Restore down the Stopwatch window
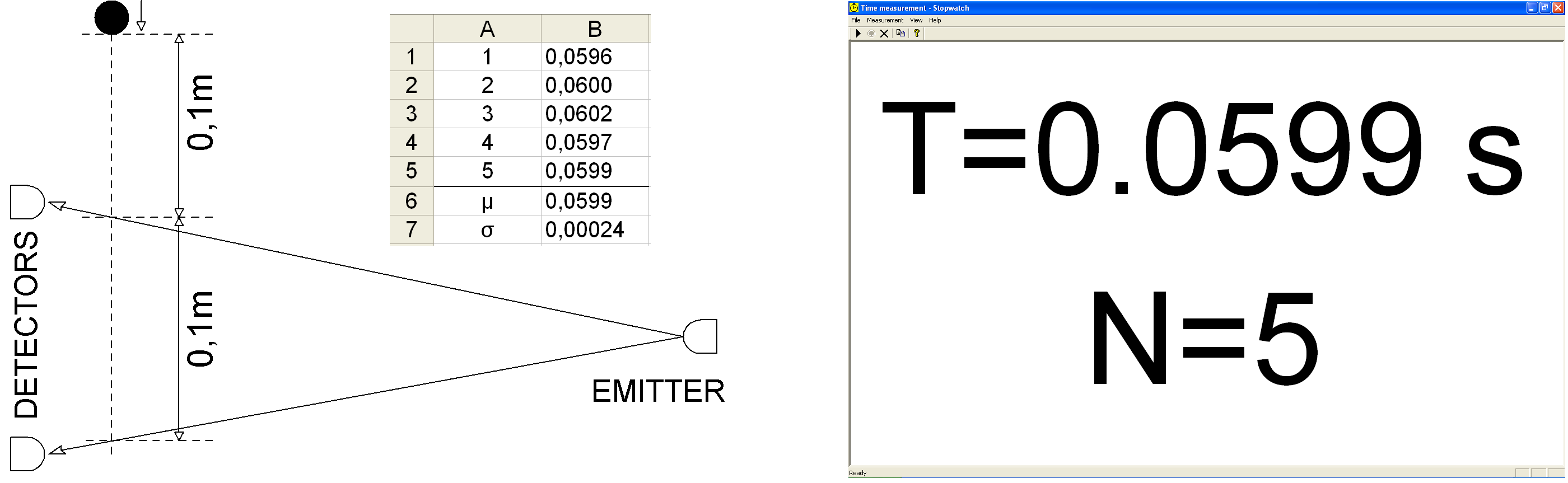1568x483 pixels. pos(1545,8)
